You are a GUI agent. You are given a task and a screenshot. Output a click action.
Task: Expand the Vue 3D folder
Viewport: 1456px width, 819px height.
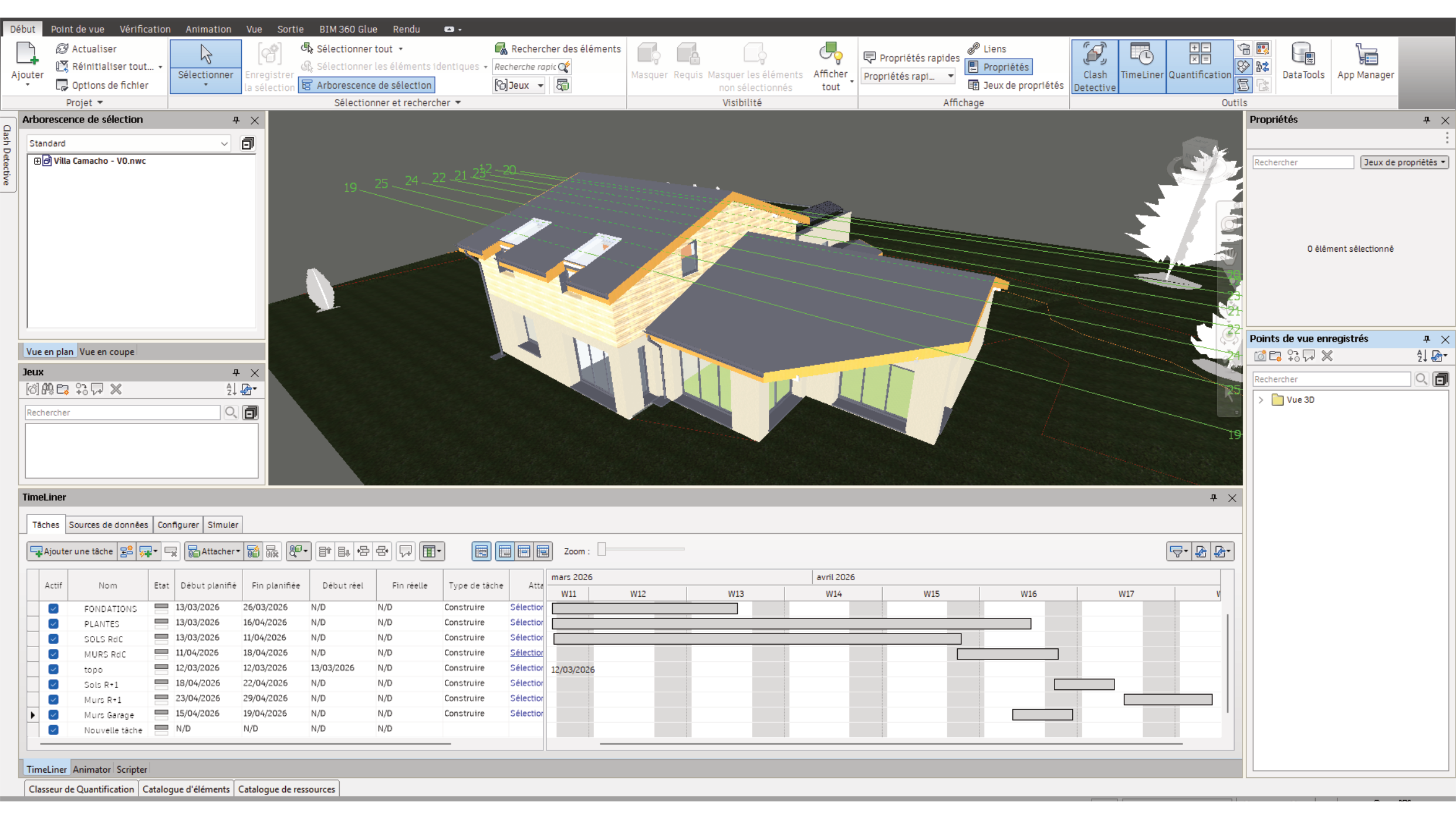(1261, 400)
